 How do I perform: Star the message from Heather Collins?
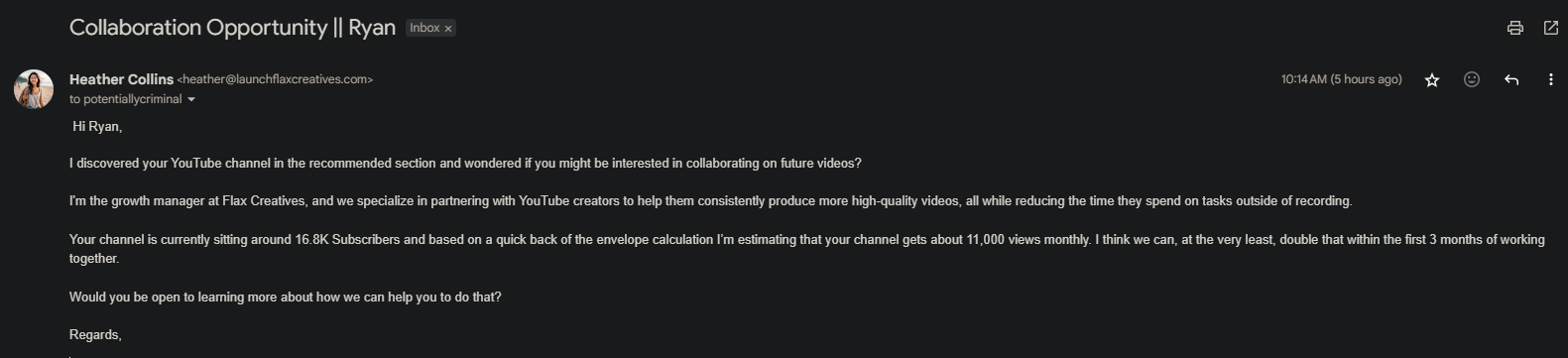click(1432, 80)
